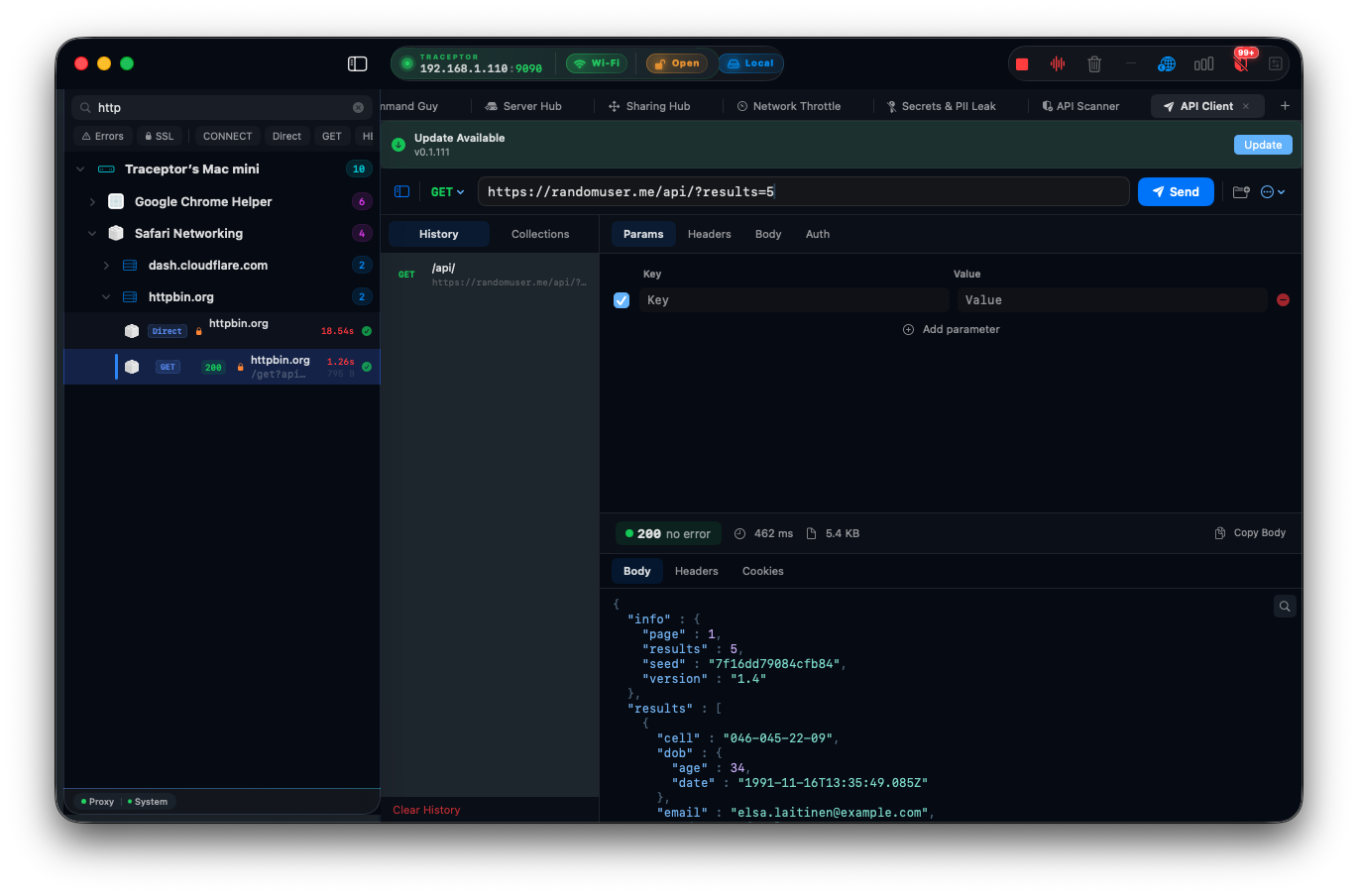Toggle the CONNECT filter chip
This screenshot has width=1358, height=896.
(x=227, y=136)
